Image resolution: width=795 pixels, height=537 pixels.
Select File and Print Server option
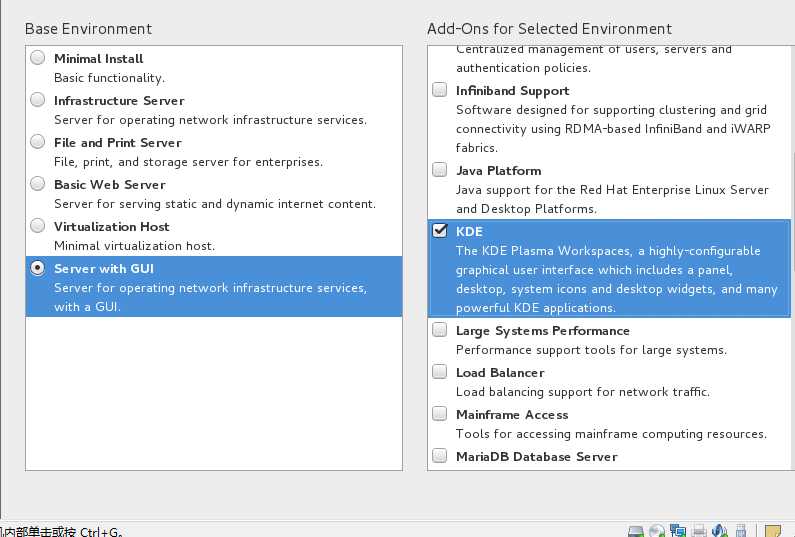(38, 142)
